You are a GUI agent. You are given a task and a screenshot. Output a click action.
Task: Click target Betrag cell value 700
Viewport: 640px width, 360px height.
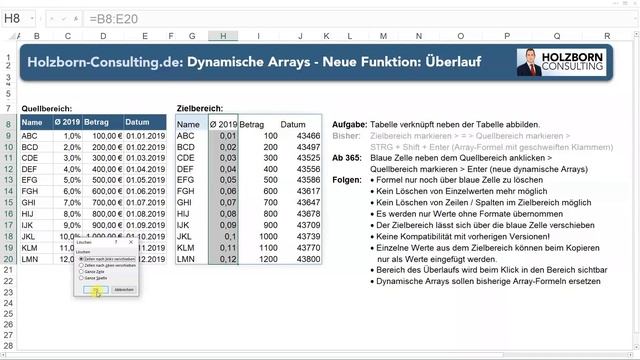258,202
